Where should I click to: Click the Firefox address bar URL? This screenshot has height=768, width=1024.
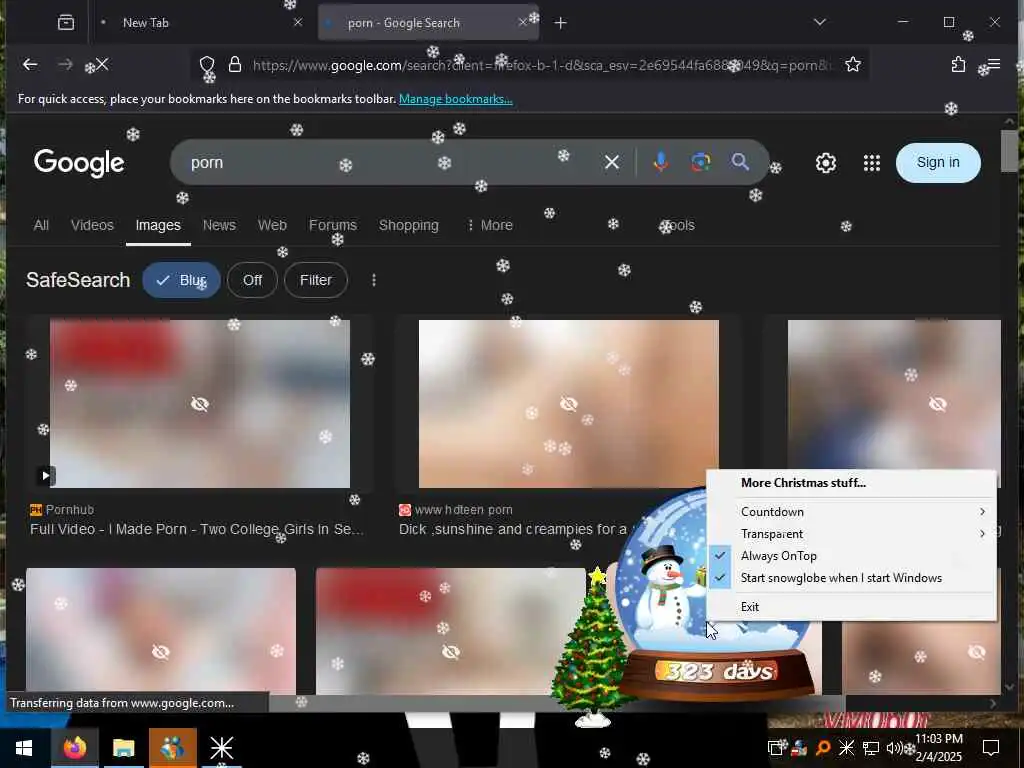[542, 65]
